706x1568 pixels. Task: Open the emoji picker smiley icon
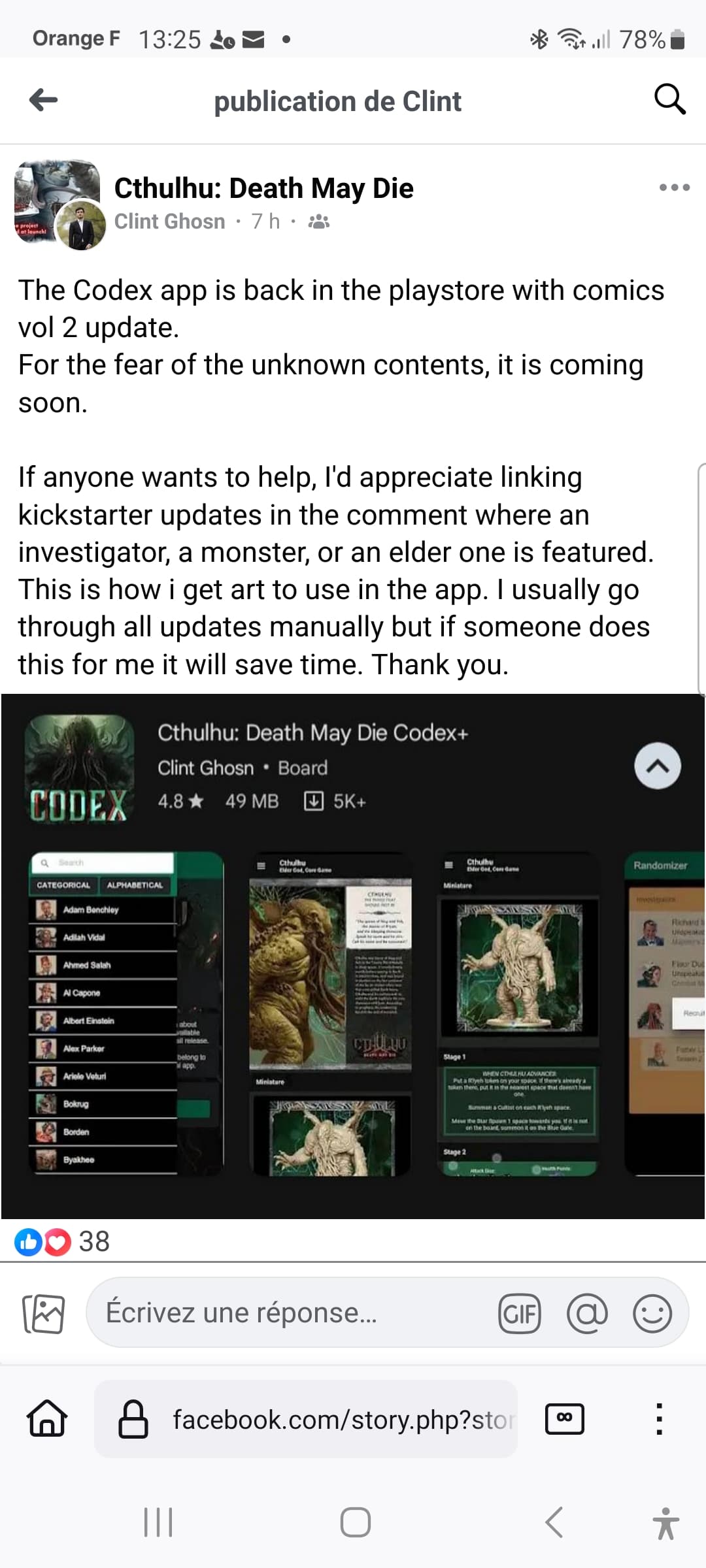(x=652, y=1313)
